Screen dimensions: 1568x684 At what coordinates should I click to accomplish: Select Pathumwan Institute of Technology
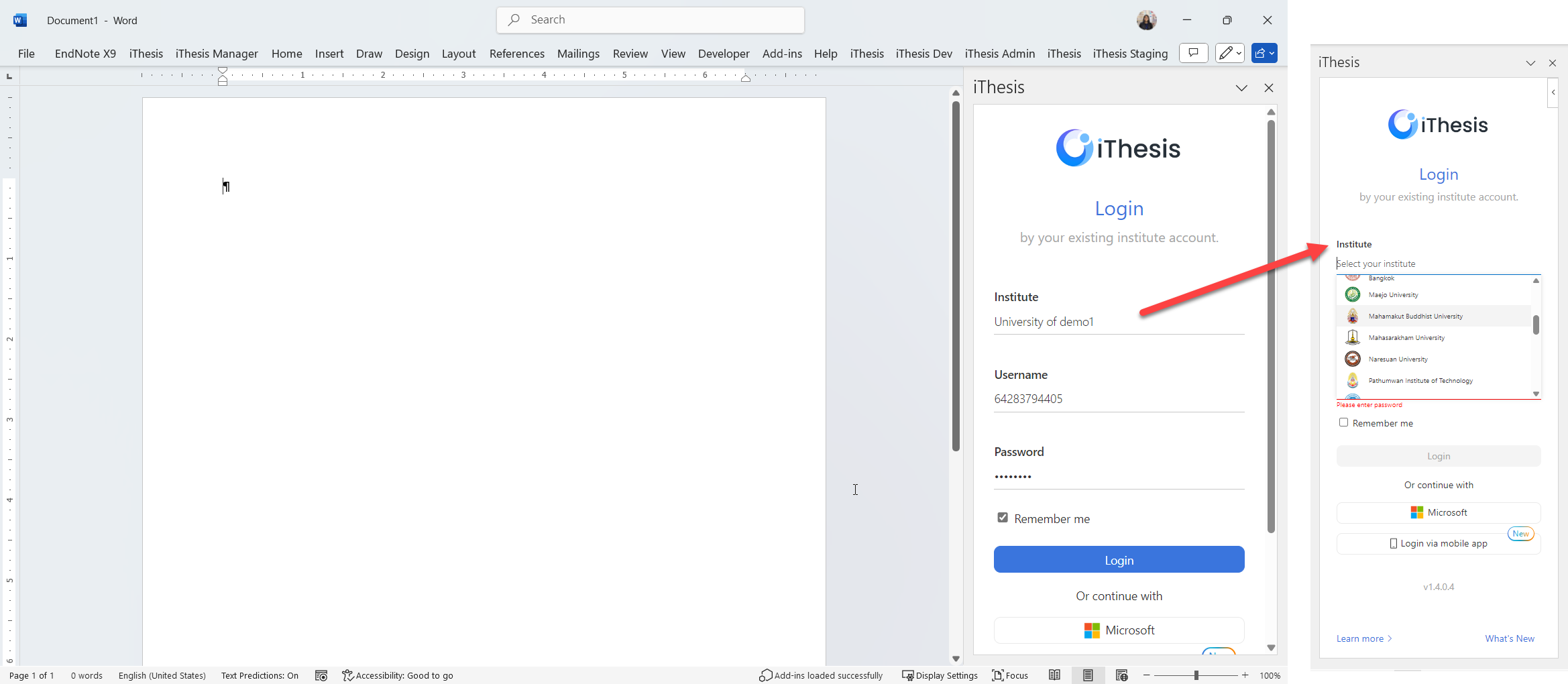(x=1435, y=381)
